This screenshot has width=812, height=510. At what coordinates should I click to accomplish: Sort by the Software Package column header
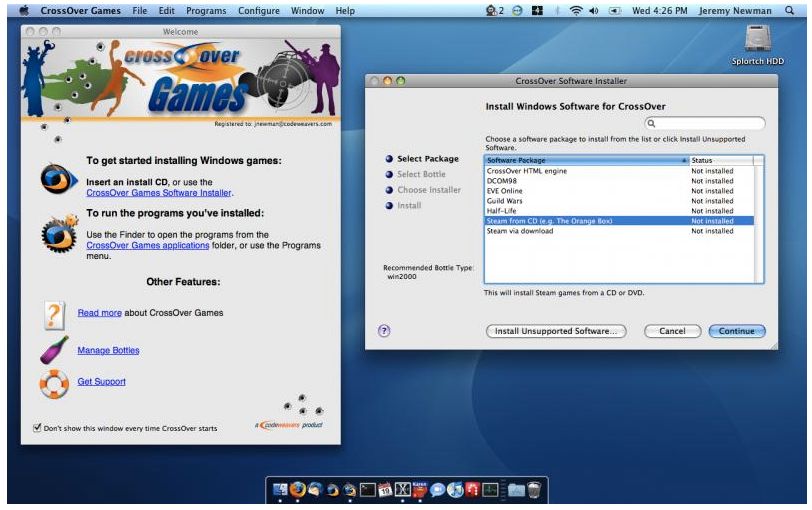click(586, 161)
